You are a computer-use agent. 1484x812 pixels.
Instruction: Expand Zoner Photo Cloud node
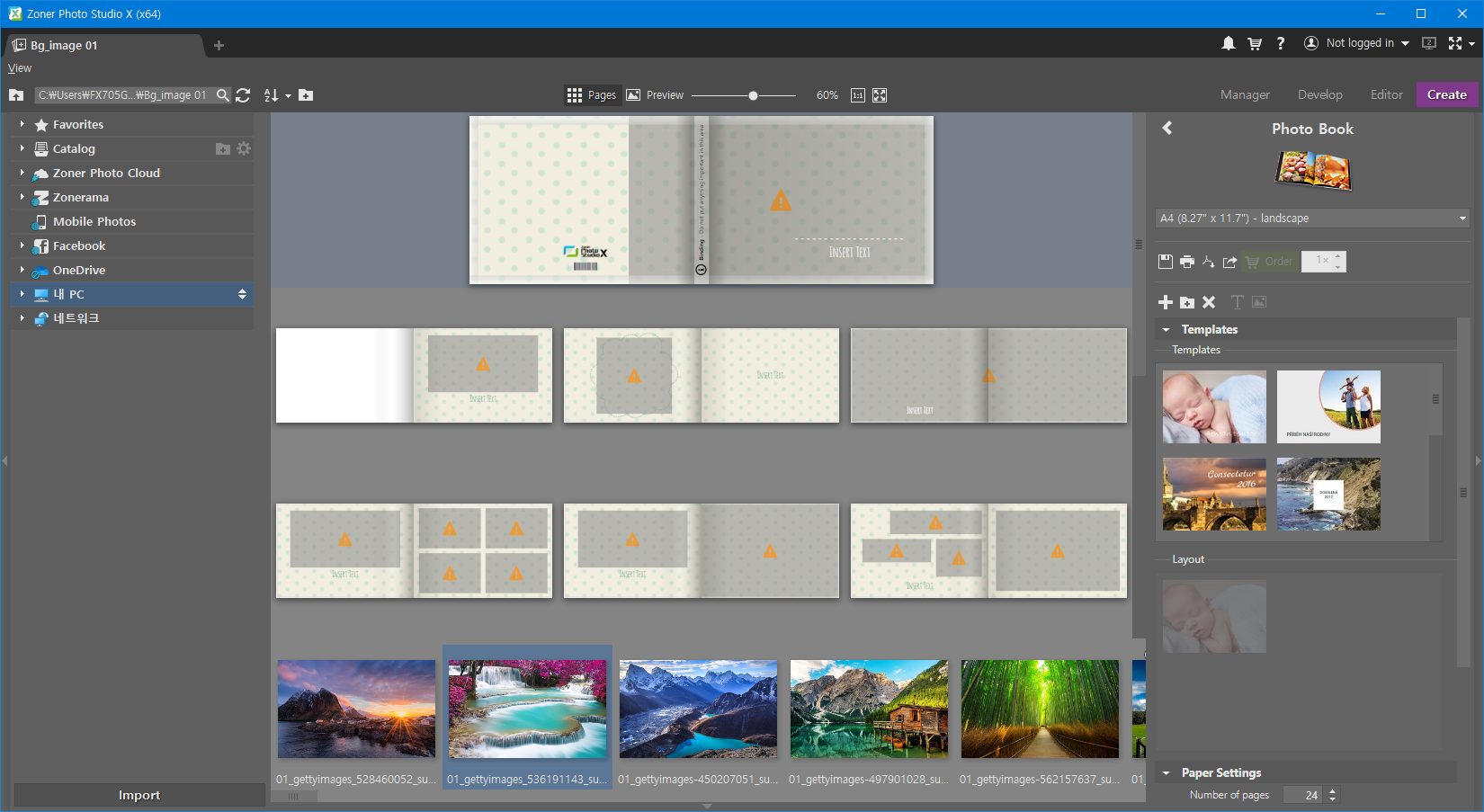point(22,173)
